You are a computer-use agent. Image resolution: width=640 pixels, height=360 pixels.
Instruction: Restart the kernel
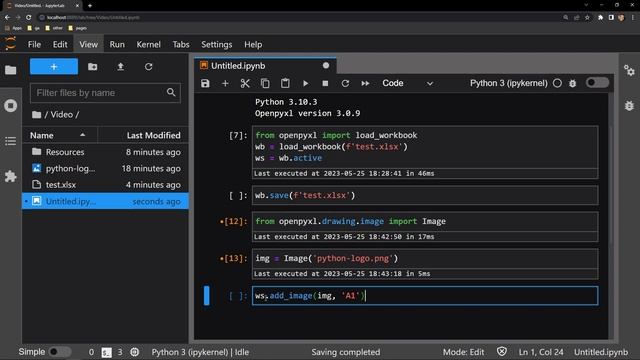(345, 83)
